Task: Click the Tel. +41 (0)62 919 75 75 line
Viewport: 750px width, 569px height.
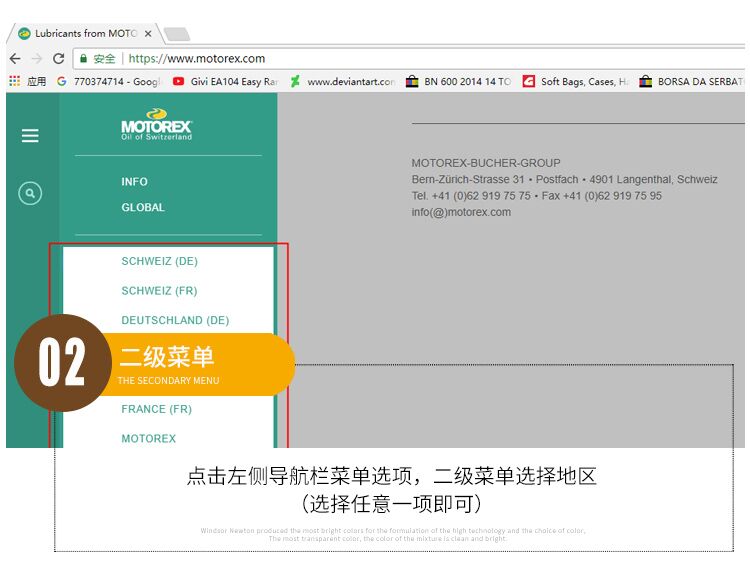Action: (x=537, y=196)
